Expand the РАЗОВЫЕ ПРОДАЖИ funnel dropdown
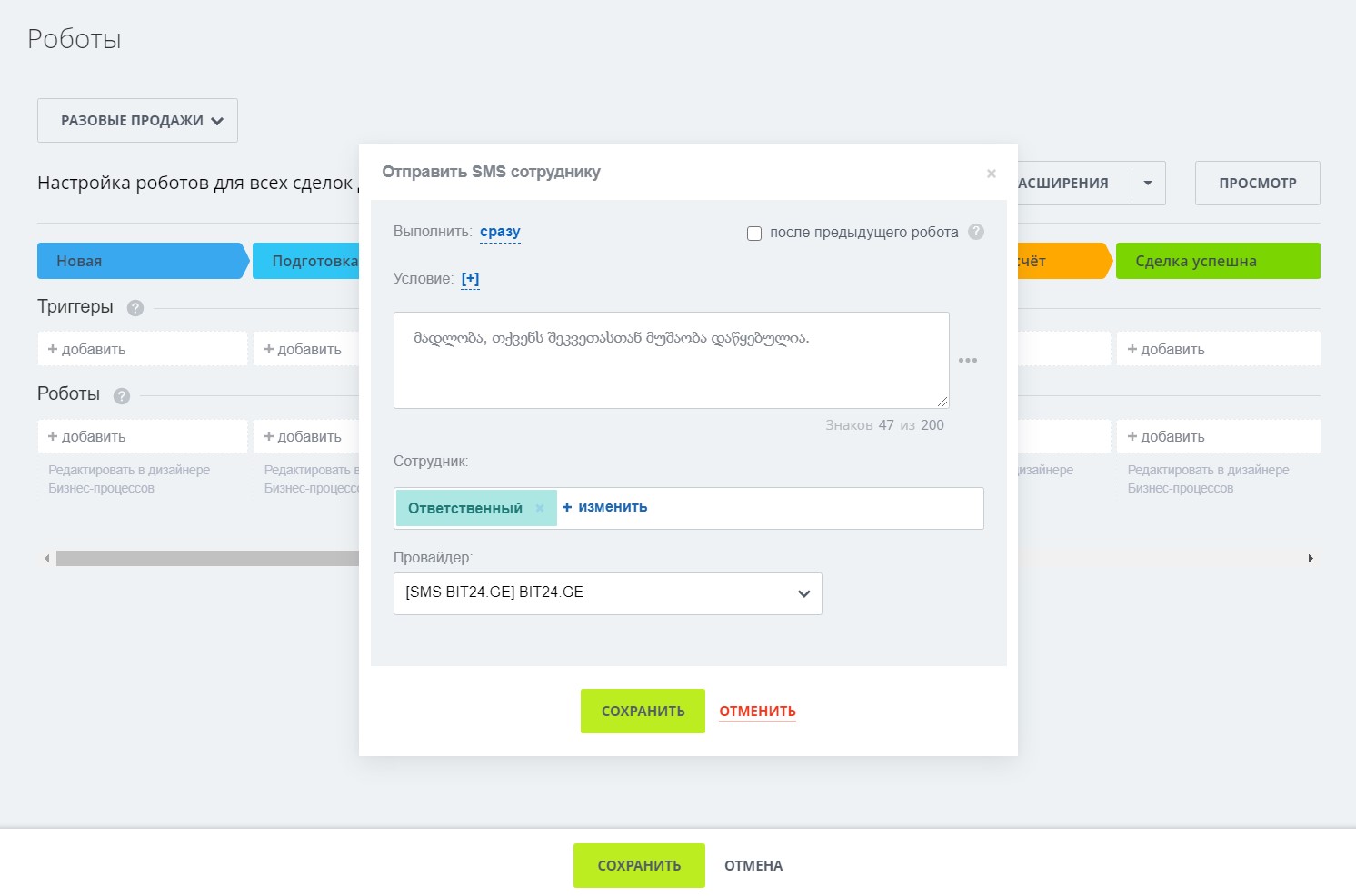Screen dimensions: 1356x896 137,121
